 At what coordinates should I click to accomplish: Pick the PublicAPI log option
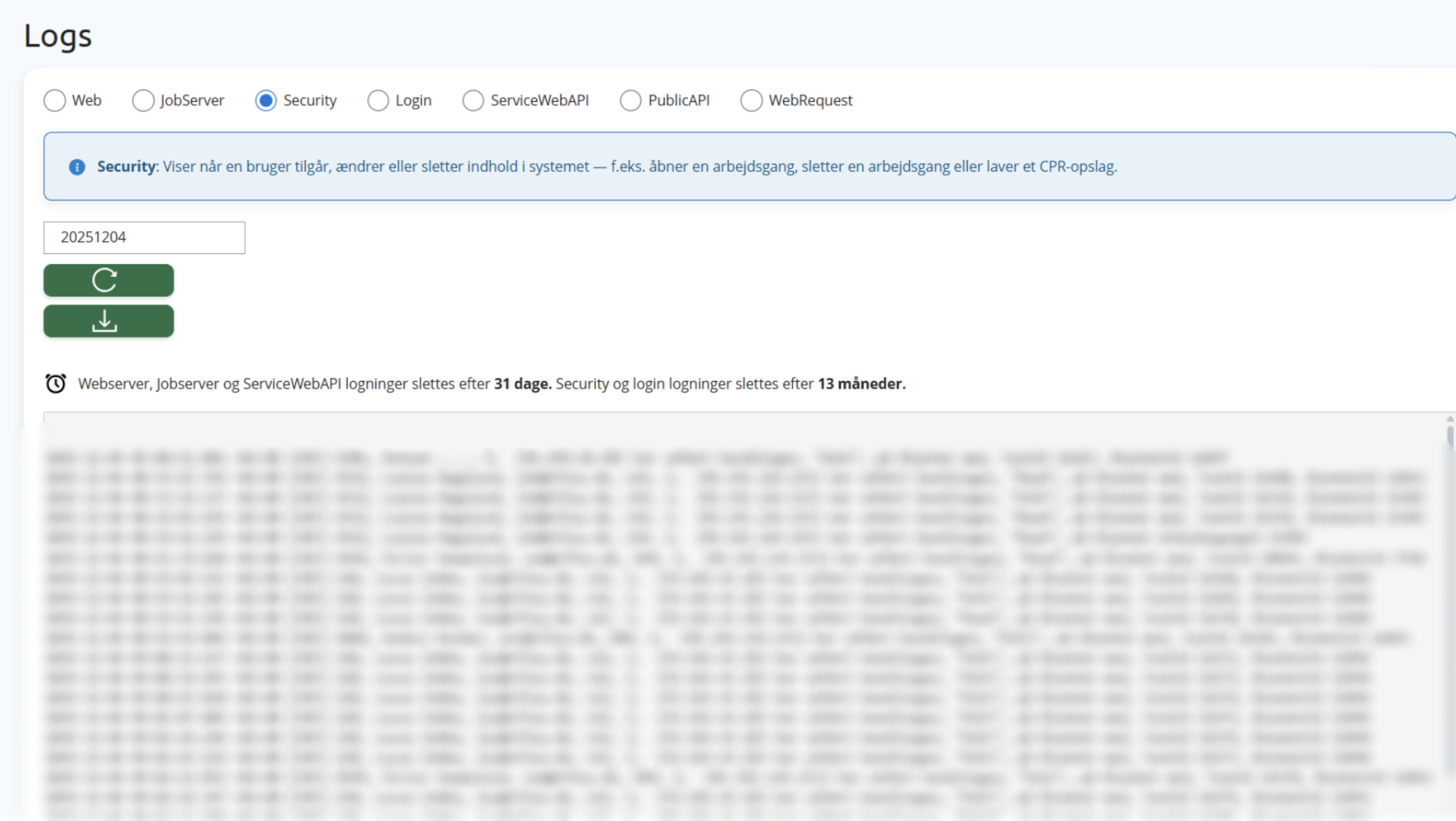point(631,101)
